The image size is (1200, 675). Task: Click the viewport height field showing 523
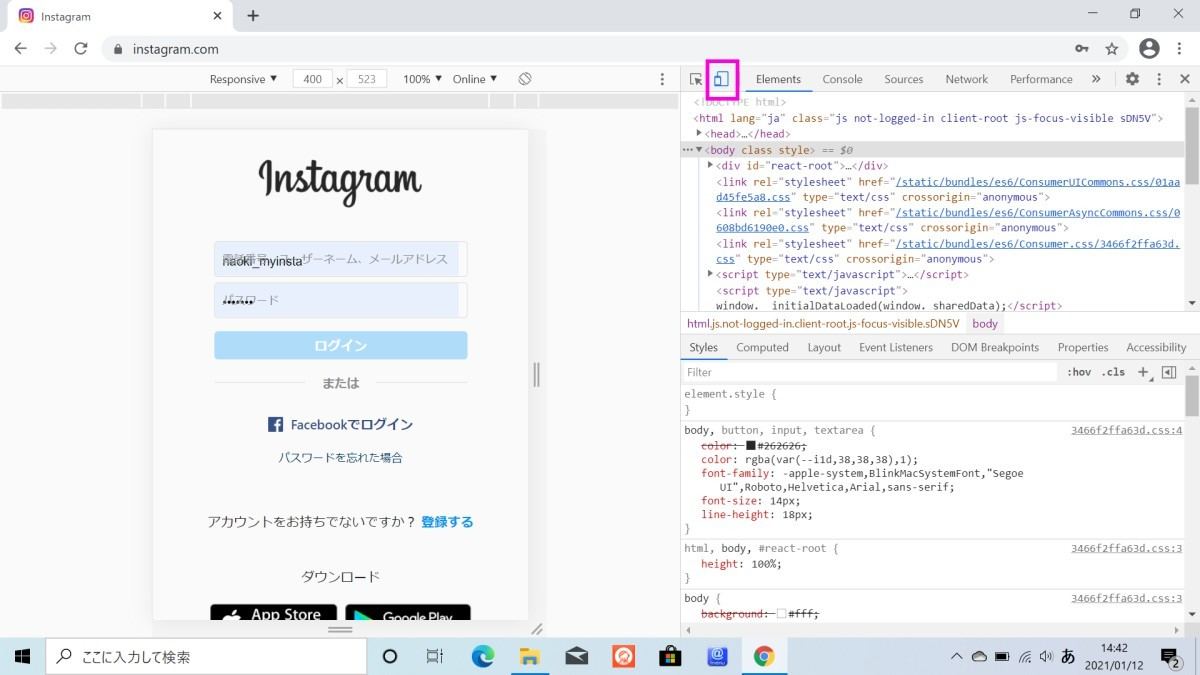(367, 79)
